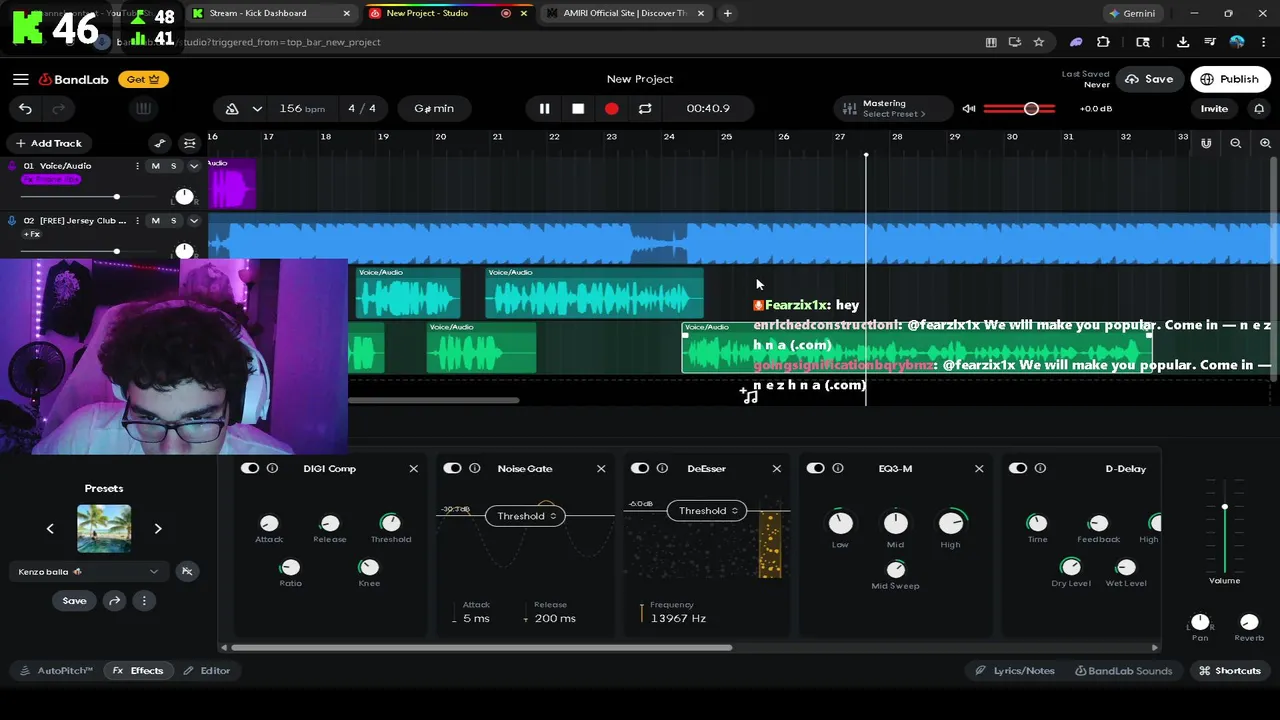Toggle Noise Gate effect on/off
This screenshot has width=1280, height=720.
click(x=453, y=468)
